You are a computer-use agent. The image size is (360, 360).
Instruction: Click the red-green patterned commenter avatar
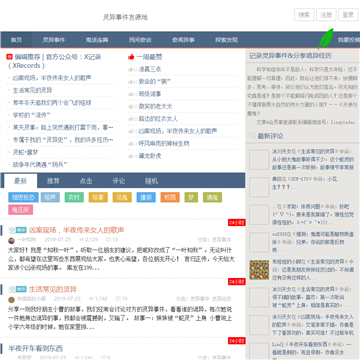pos(259,270)
